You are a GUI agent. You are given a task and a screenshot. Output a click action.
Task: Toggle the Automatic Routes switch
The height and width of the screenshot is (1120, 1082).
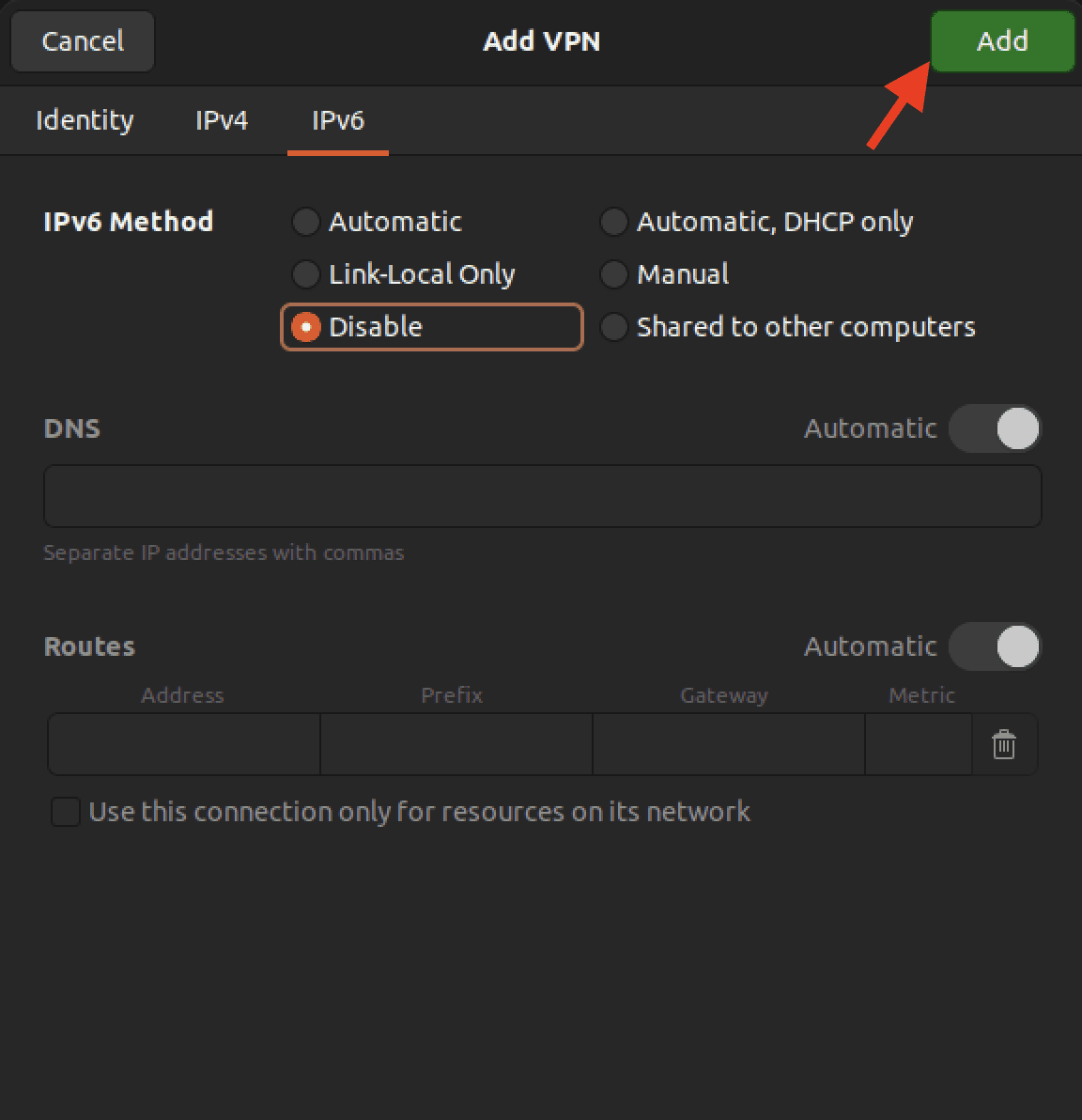(x=995, y=646)
